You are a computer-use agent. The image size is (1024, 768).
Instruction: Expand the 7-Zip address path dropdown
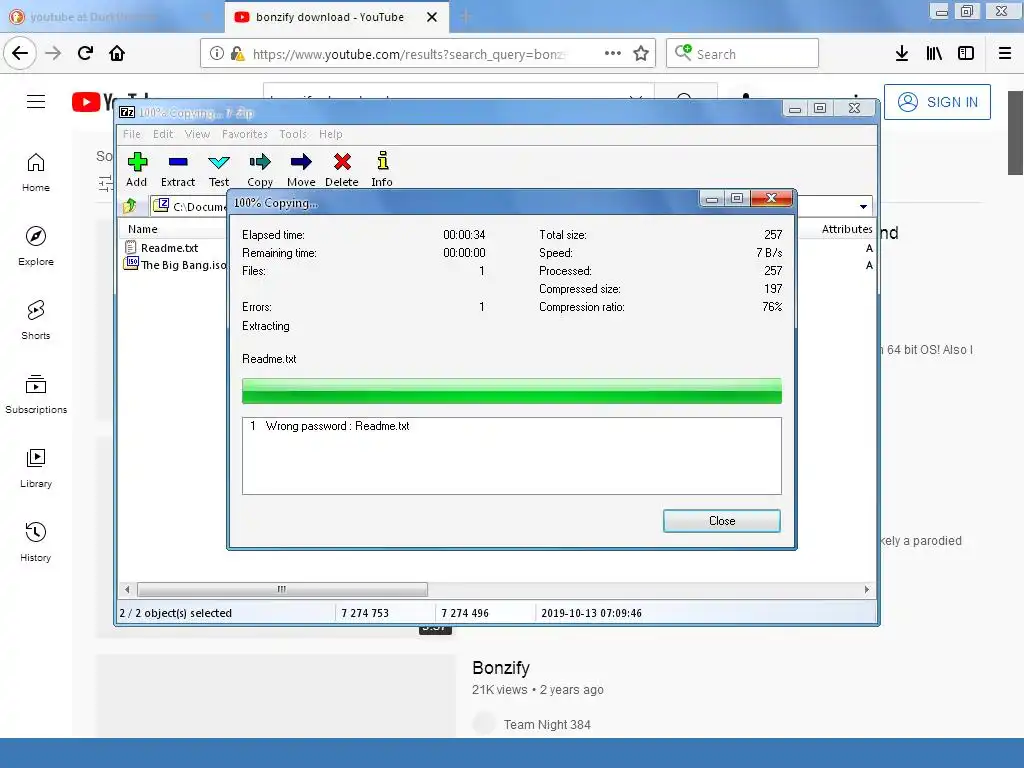(863, 206)
